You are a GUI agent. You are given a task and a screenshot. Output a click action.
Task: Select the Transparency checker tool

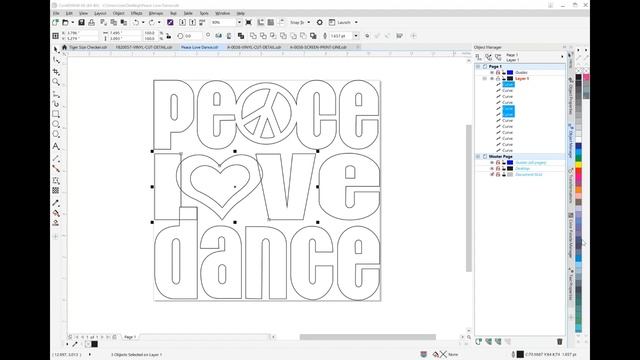coord(56,191)
